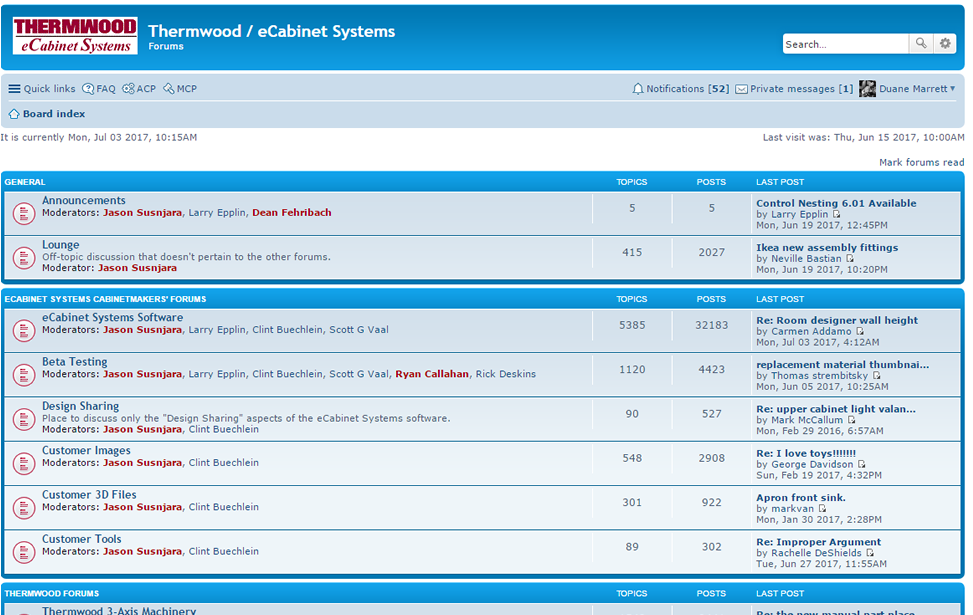
Task: Click the Customer Images forum icon
Action: pos(24,464)
